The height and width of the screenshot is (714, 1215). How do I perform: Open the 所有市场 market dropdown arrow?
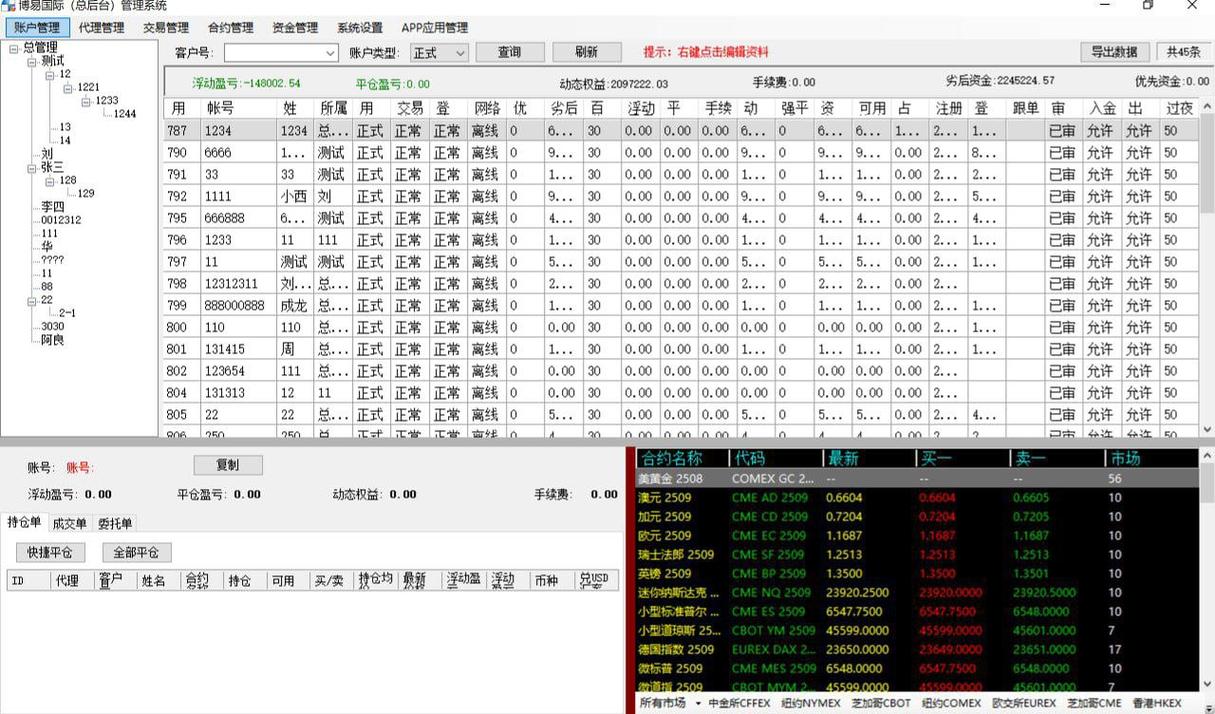(x=698, y=704)
